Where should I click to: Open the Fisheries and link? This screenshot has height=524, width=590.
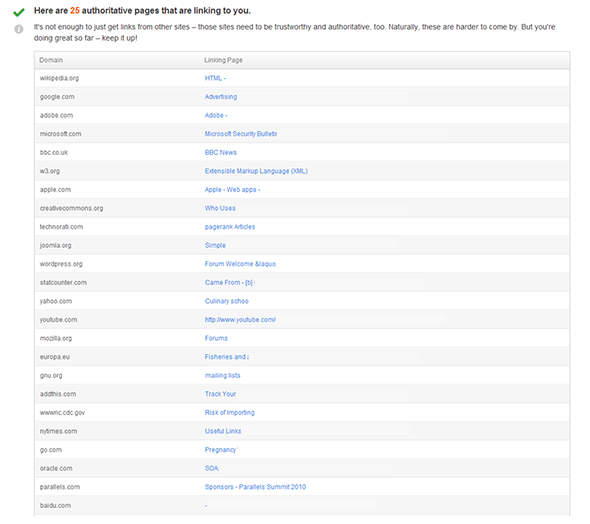coord(227,357)
